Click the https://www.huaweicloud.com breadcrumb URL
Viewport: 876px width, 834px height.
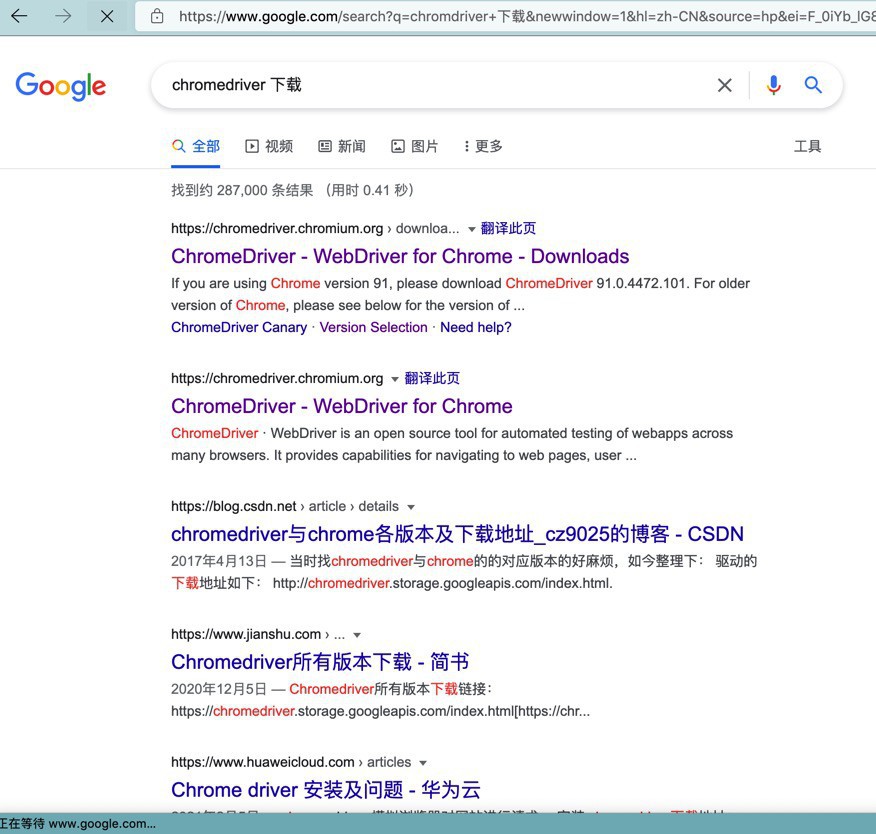click(263, 762)
